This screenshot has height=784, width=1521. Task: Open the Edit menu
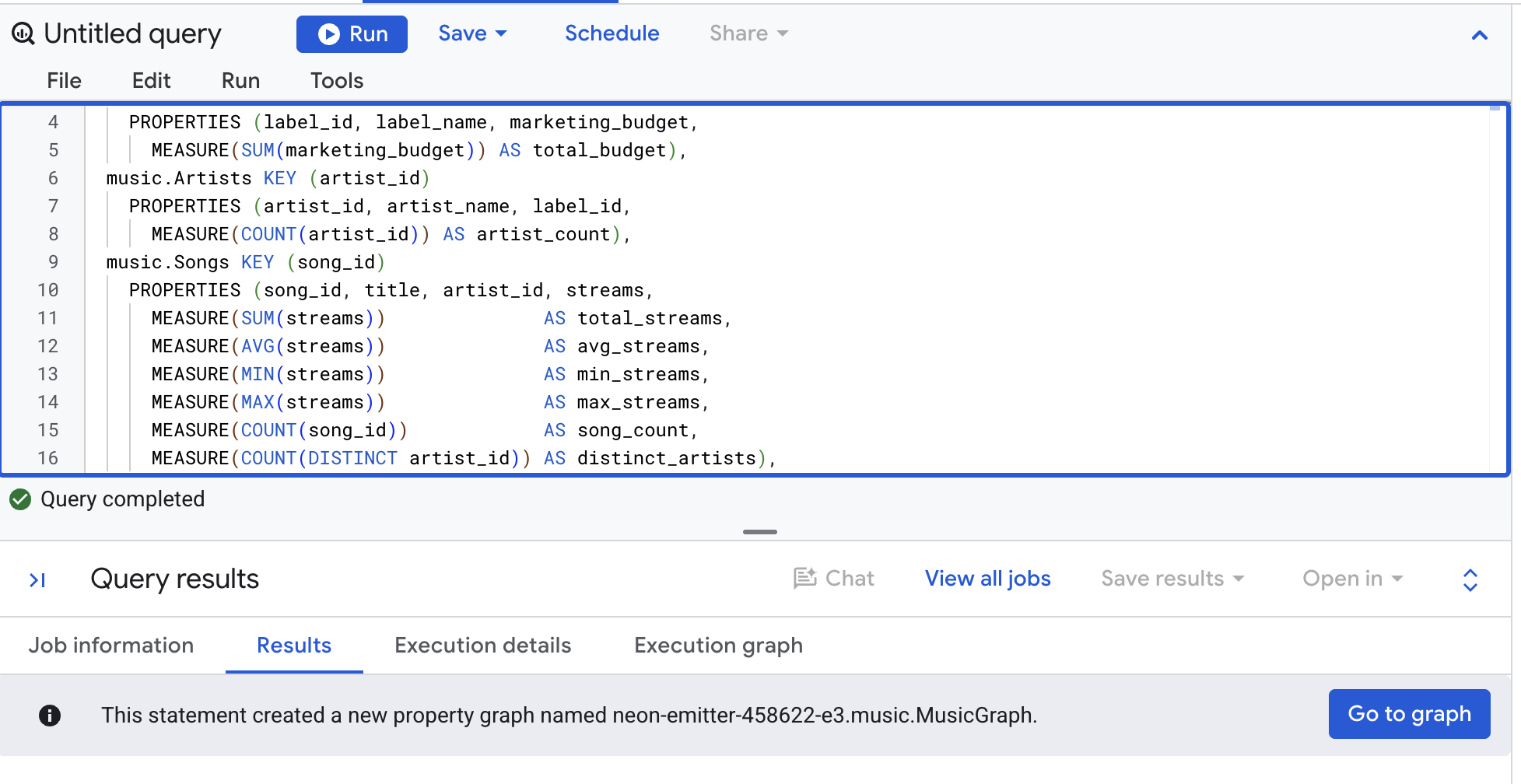coord(151,81)
